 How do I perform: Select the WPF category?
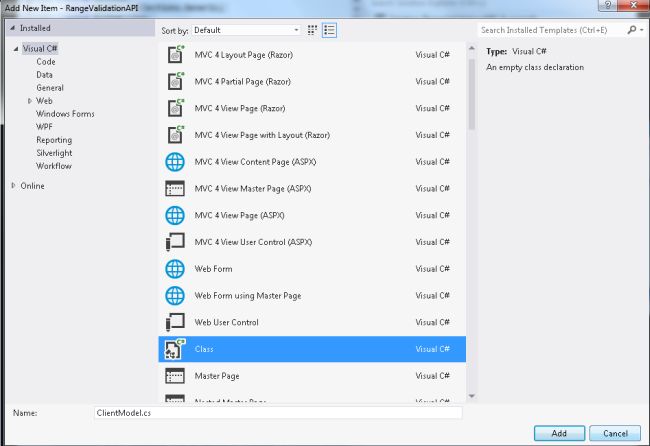[x=44, y=127]
